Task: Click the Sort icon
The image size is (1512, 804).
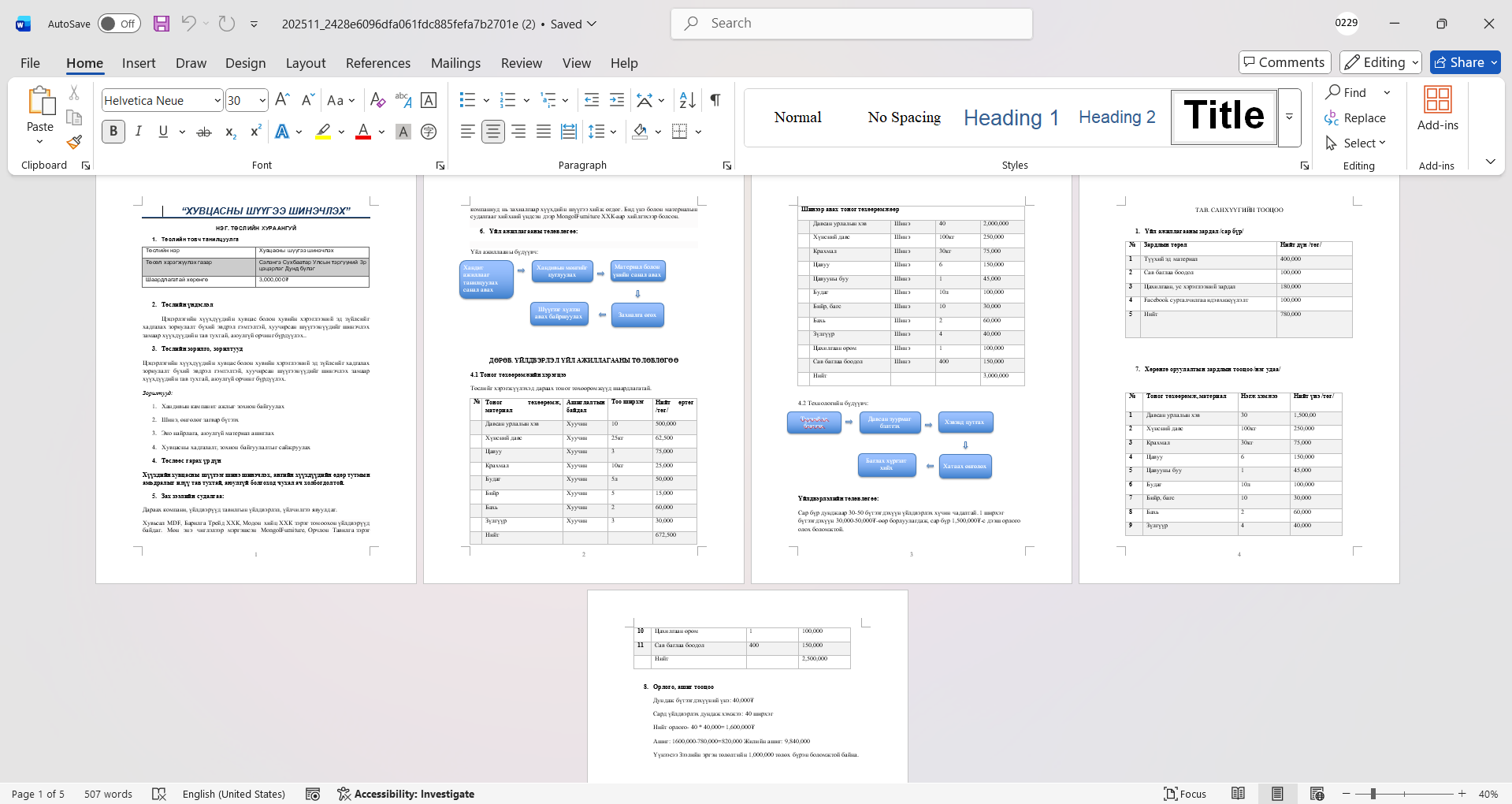Action: 687,100
